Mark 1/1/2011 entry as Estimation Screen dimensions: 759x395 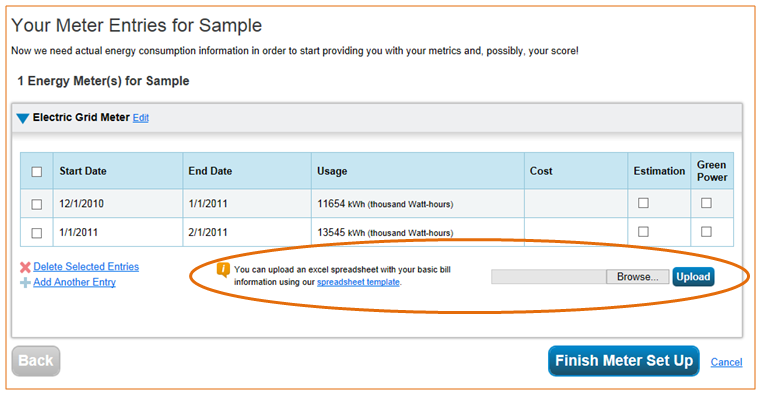tap(643, 232)
